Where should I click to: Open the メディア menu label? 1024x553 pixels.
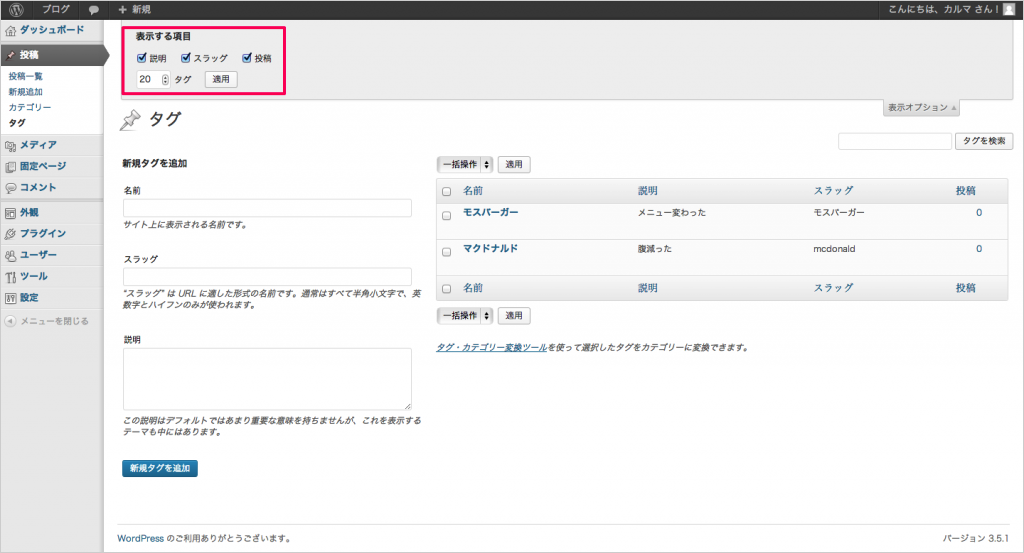pyautogui.click(x=38, y=145)
